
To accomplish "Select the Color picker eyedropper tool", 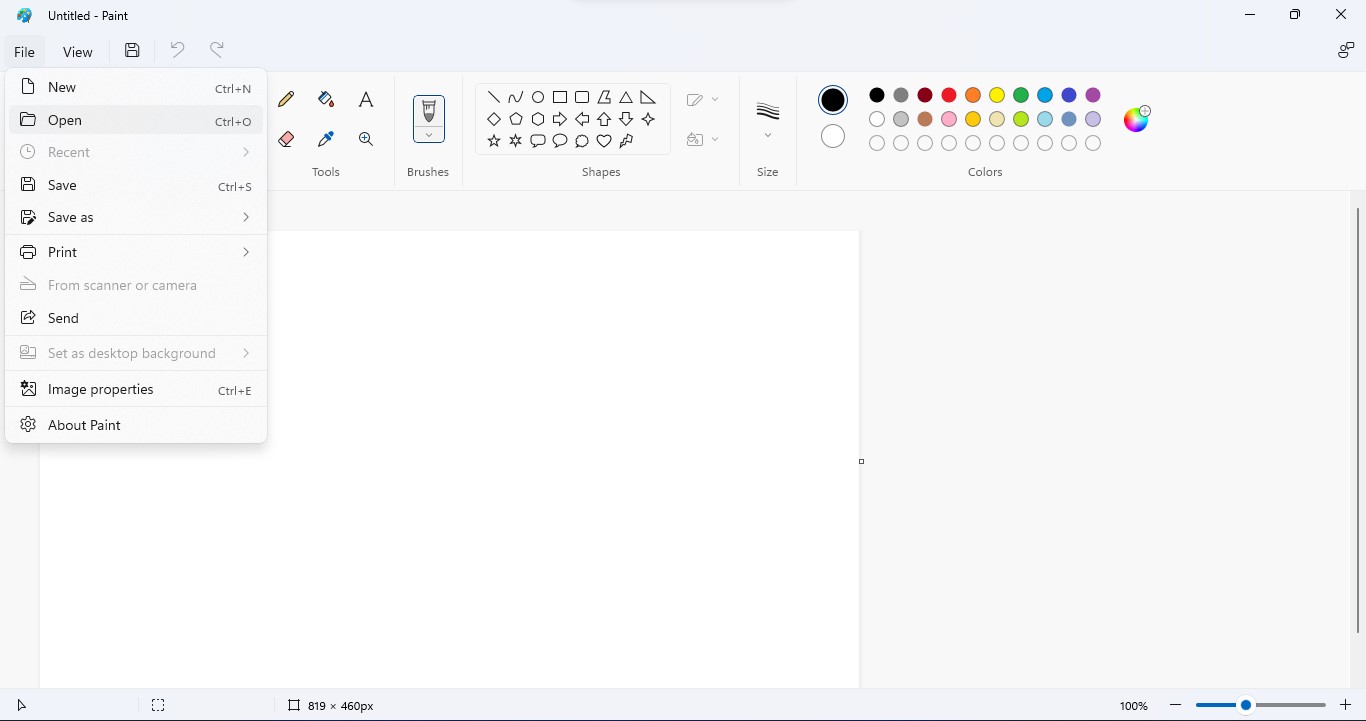I will pyautogui.click(x=326, y=139).
